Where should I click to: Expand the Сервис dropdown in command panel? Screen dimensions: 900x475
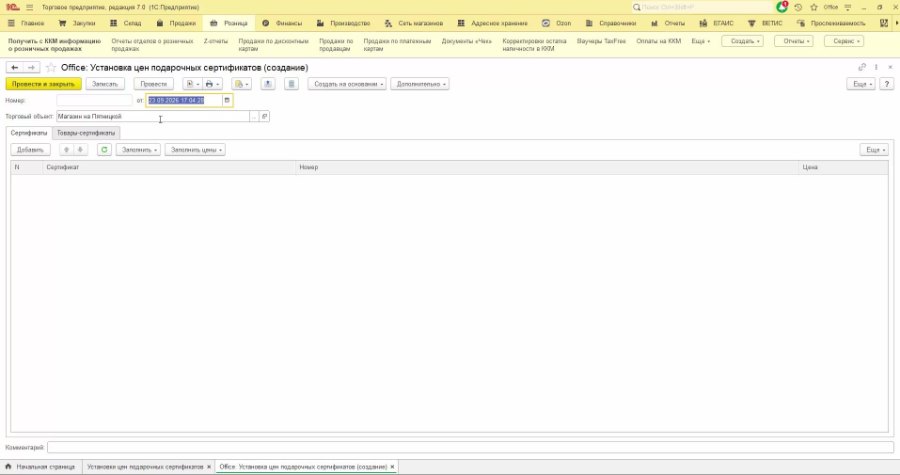click(844, 41)
